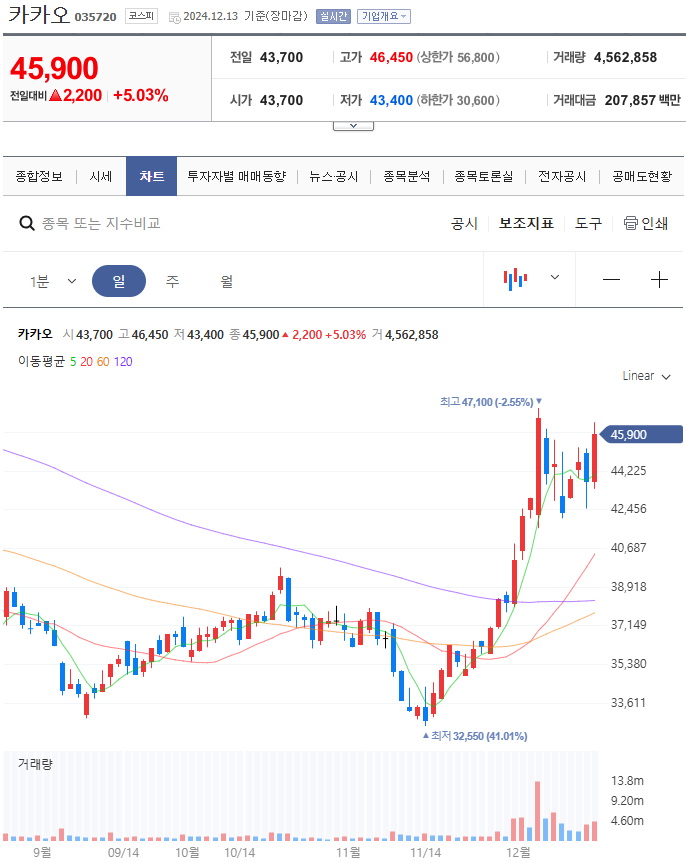Open the 1분 minute interval dropdown
The height and width of the screenshot is (863, 686).
click(x=53, y=281)
